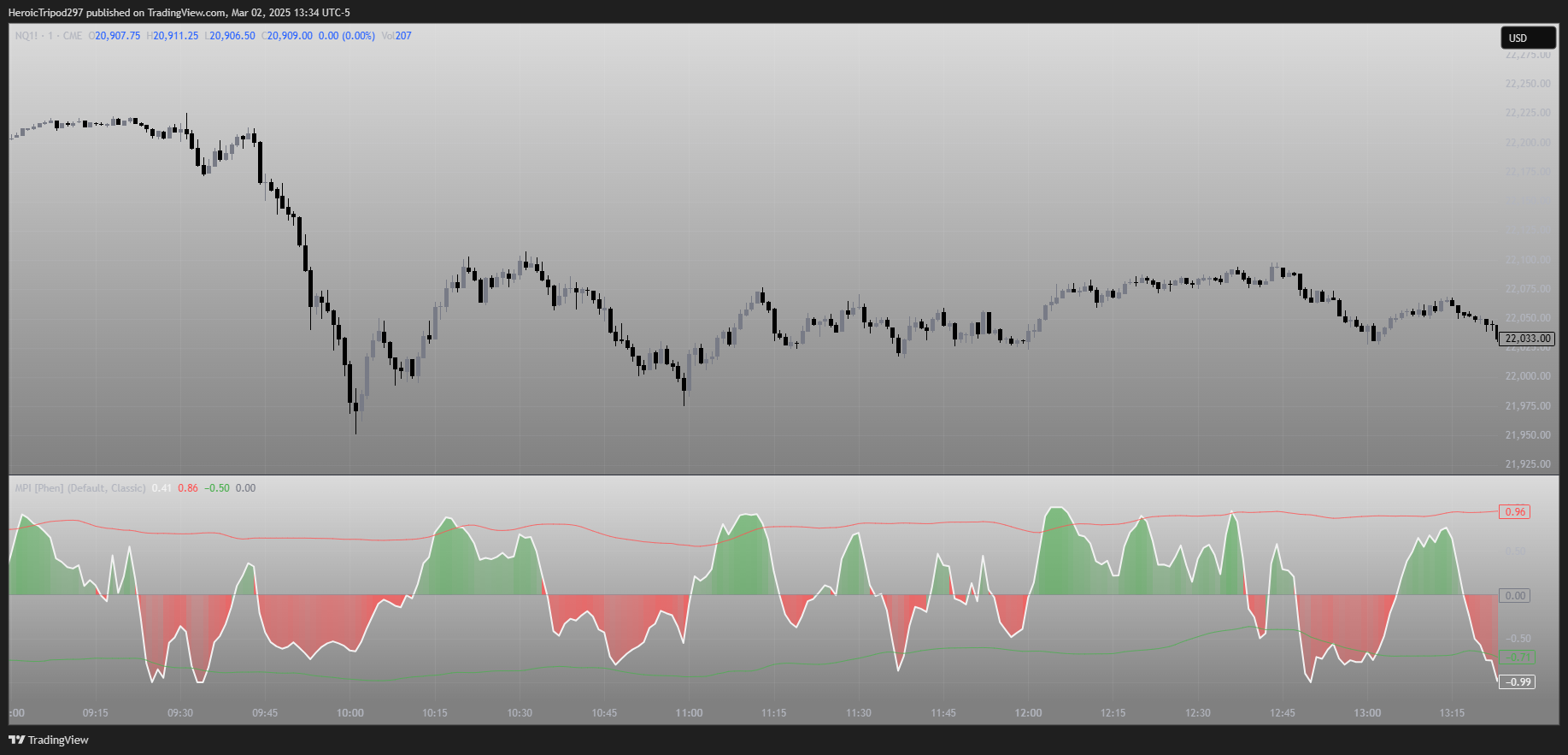Click the 13:00 time axis label

(x=1367, y=713)
